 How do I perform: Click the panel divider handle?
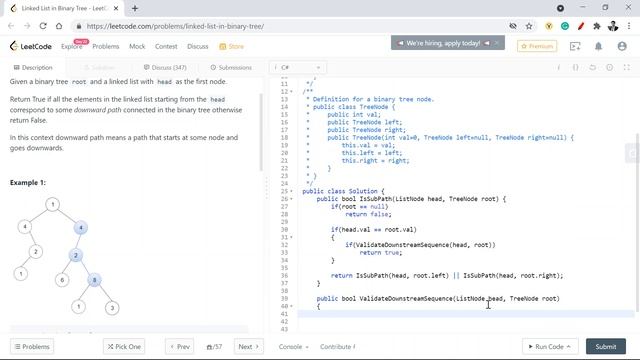(x=267, y=188)
